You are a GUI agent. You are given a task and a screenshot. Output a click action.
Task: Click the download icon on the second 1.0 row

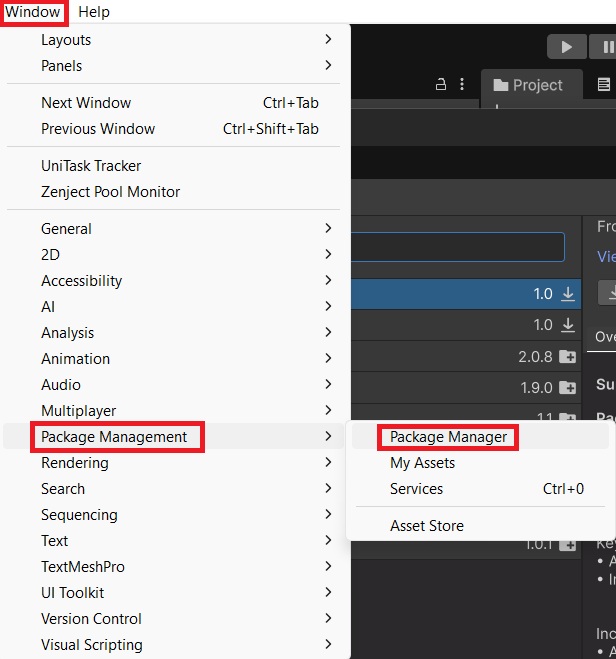point(568,325)
